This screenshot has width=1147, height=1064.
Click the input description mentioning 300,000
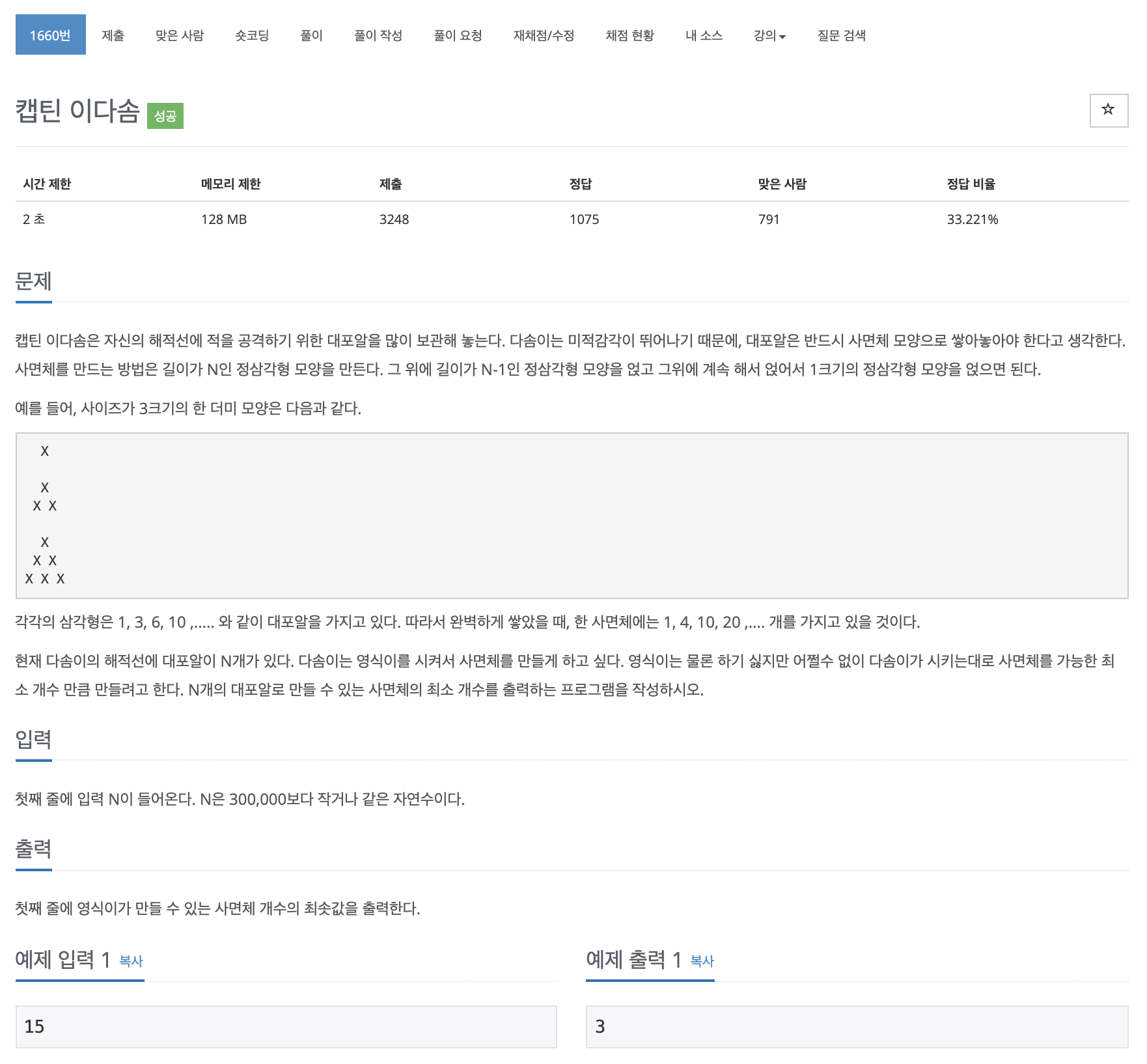pyautogui.click(x=240, y=799)
